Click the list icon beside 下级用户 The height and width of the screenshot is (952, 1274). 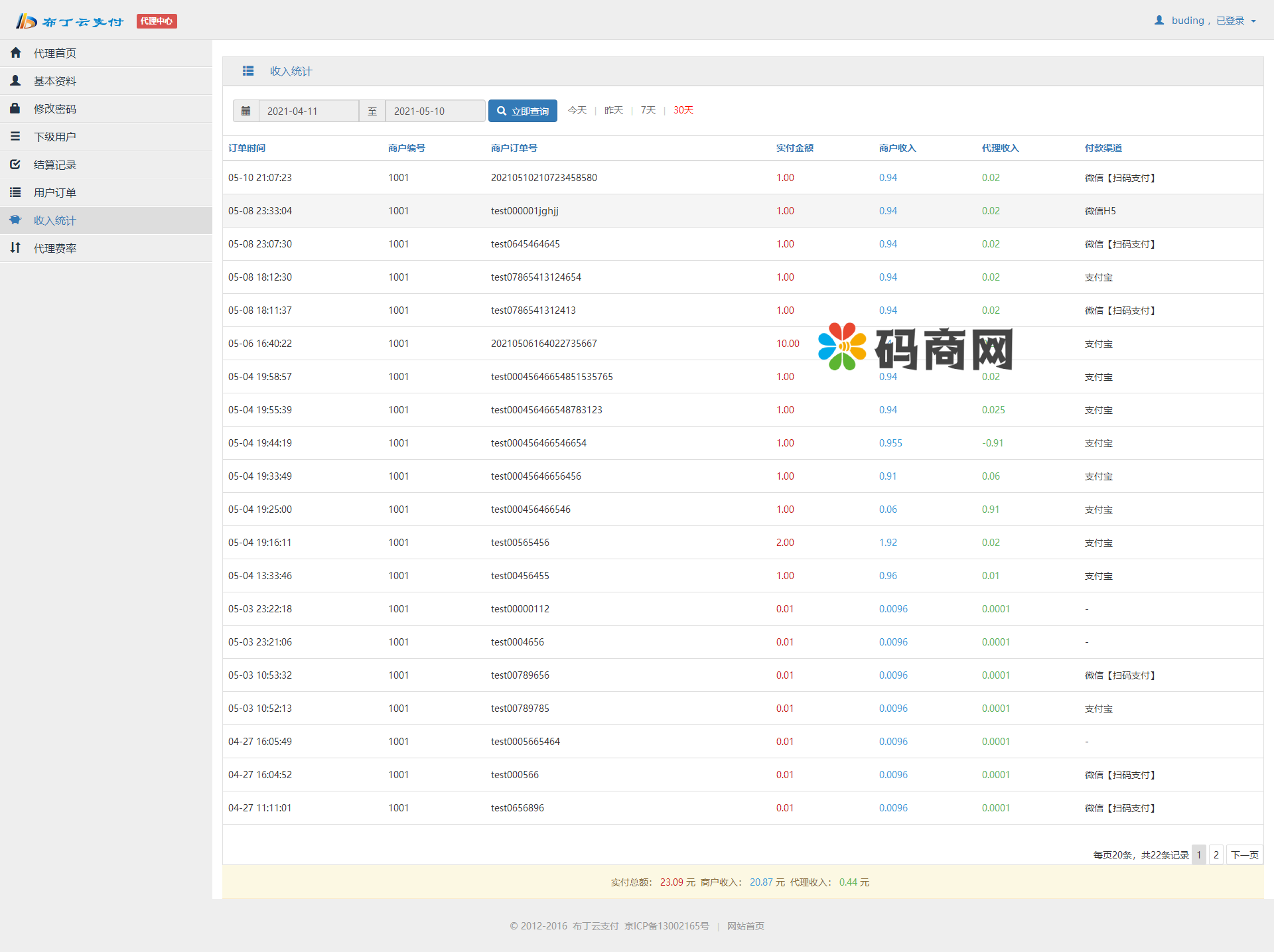pyautogui.click(x=16, y=137)
